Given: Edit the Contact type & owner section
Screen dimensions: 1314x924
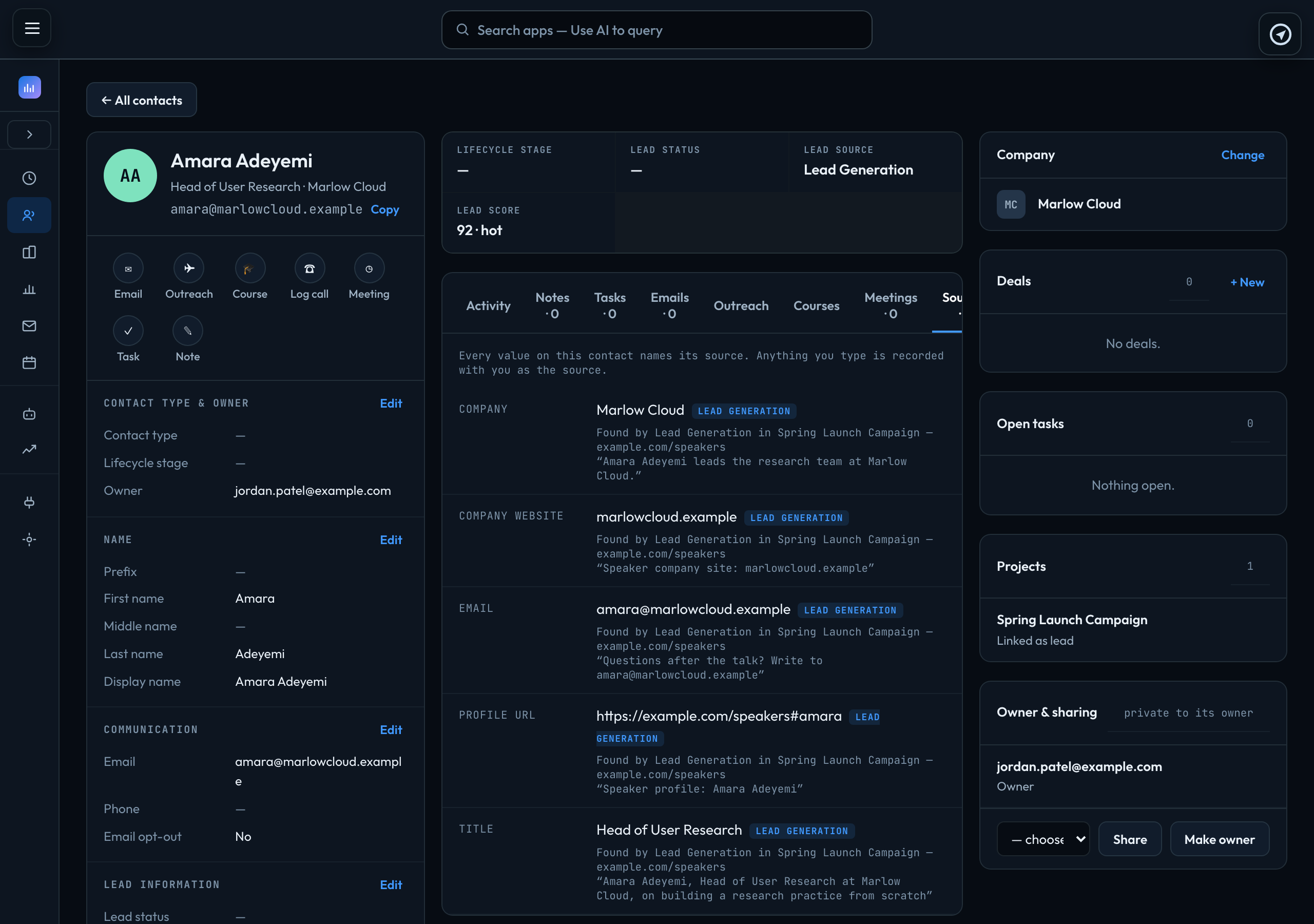Looking at the screenshot, I should (x=391, y=403).
